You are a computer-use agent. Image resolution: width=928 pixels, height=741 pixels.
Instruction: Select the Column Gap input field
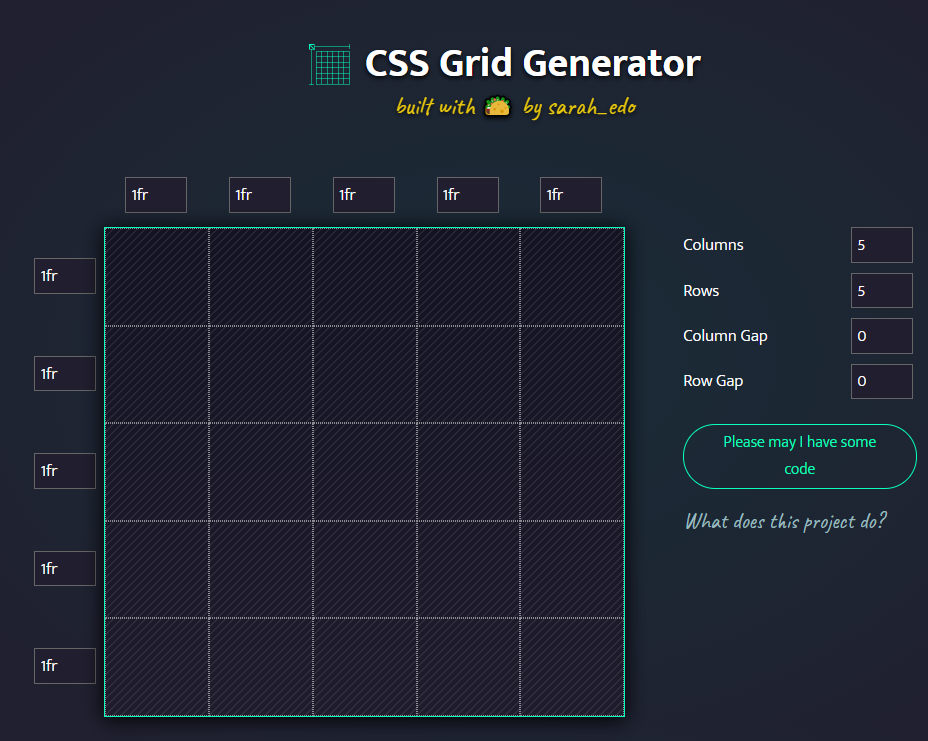881,336
